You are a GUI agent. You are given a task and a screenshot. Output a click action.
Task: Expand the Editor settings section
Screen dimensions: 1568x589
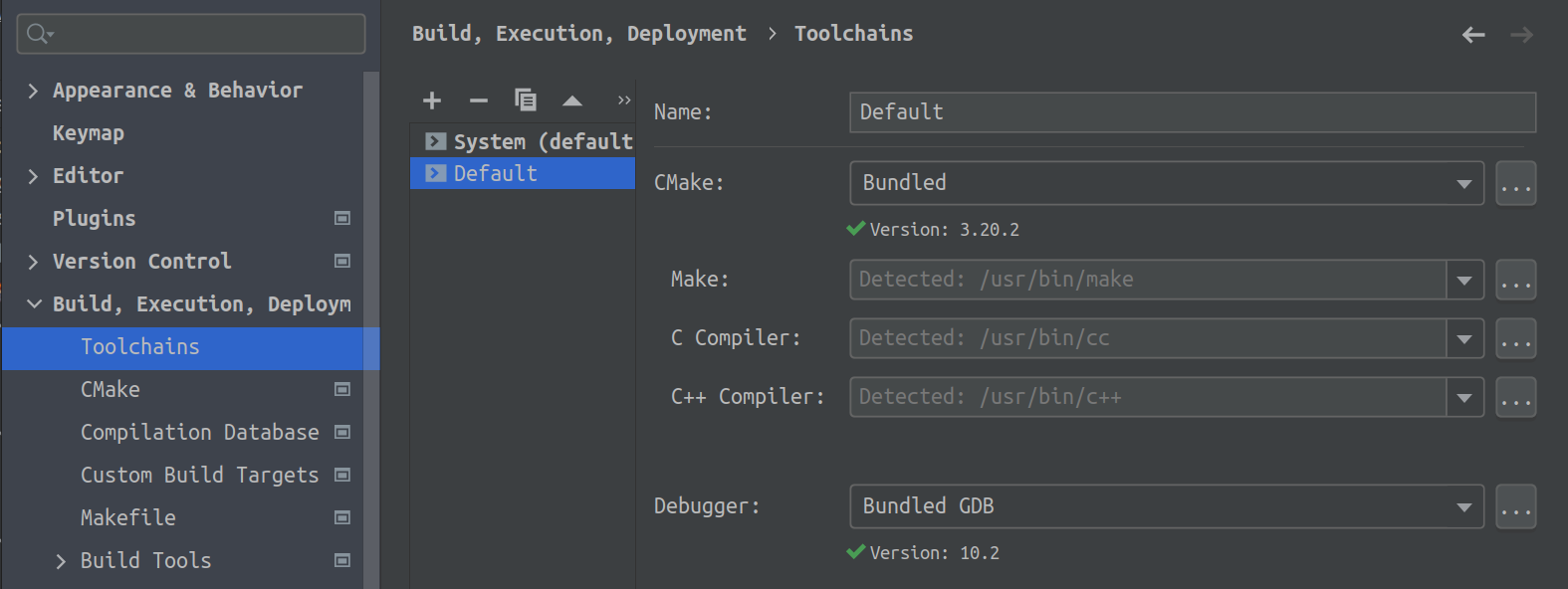click(x=33, y=175)
